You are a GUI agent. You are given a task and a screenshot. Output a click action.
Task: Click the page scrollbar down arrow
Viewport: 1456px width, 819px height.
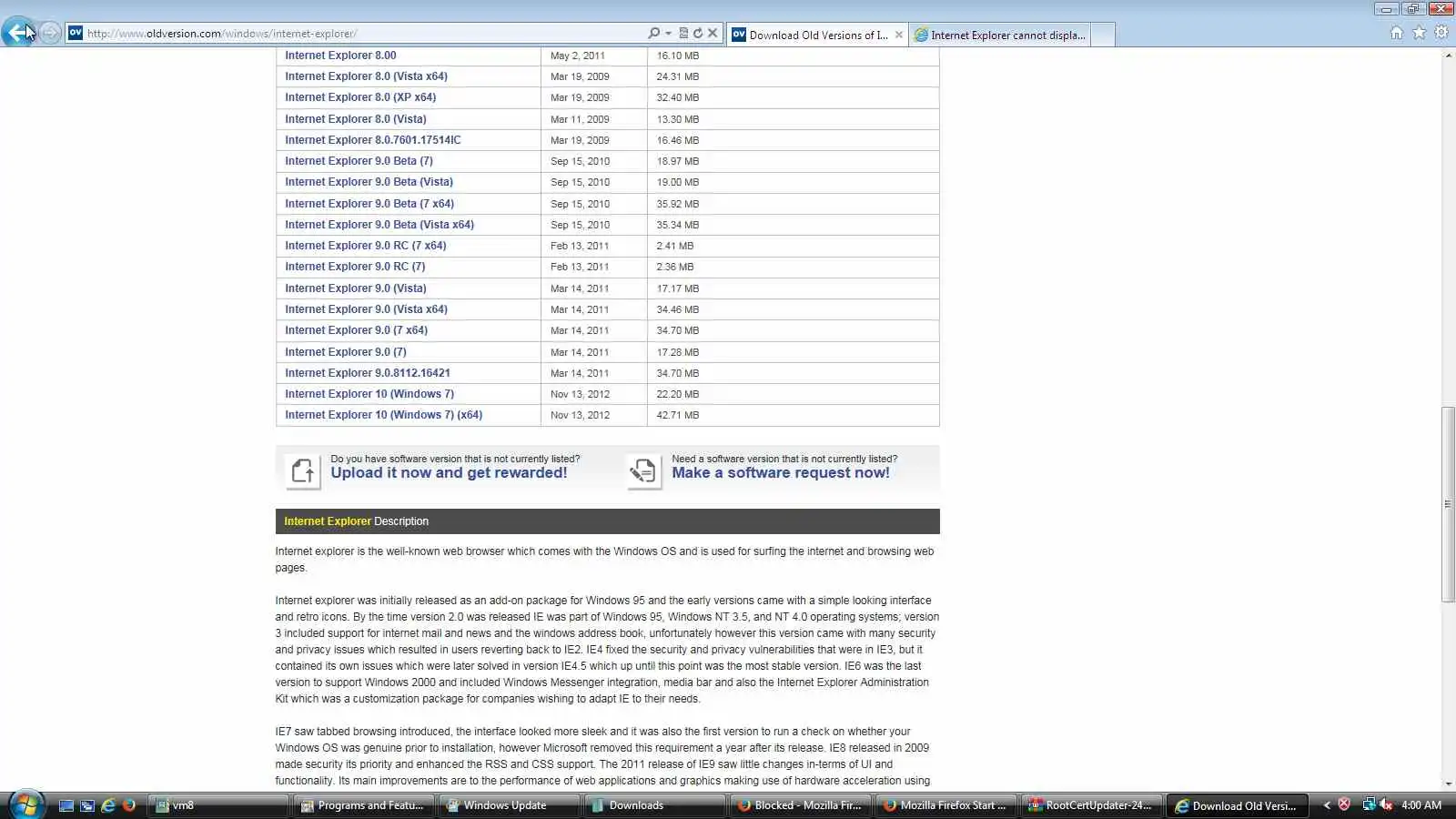tap(1448, 784)
